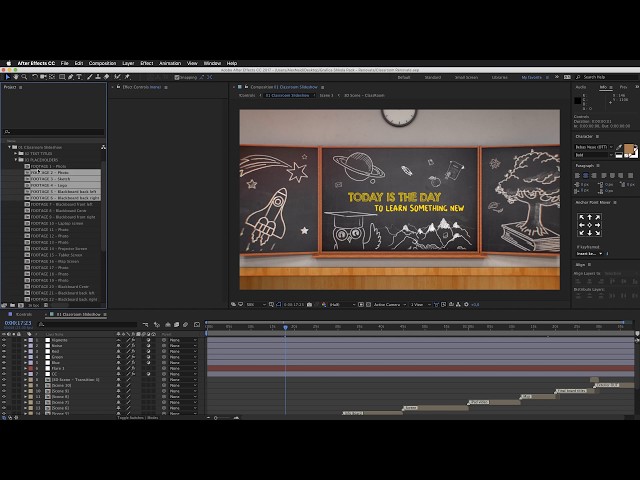The image size is (640, 480).
Task: Hide the Red layer with eye icon
Action: (x=4, y=351)
